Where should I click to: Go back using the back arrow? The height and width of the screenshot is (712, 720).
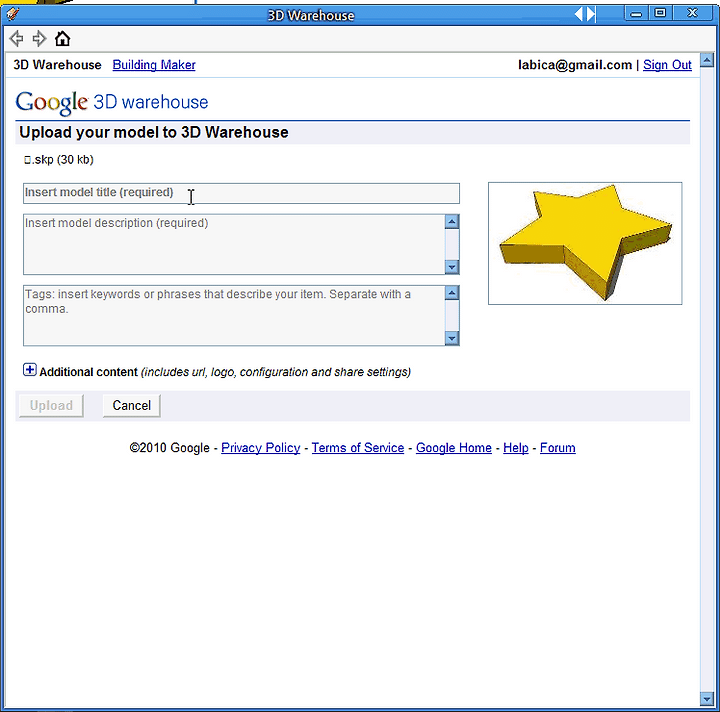click(x=16, y=39)
